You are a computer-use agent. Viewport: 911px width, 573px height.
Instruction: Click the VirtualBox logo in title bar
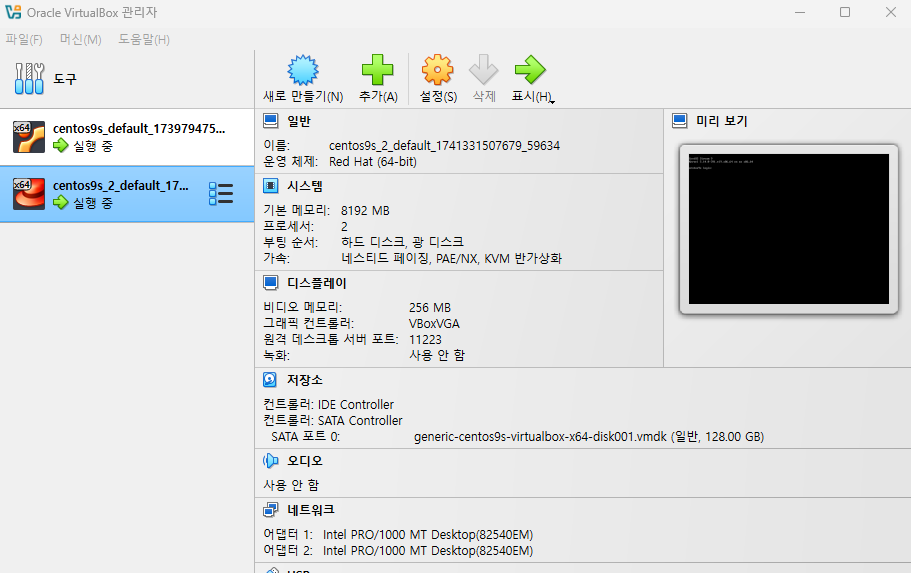pos(13,12)
